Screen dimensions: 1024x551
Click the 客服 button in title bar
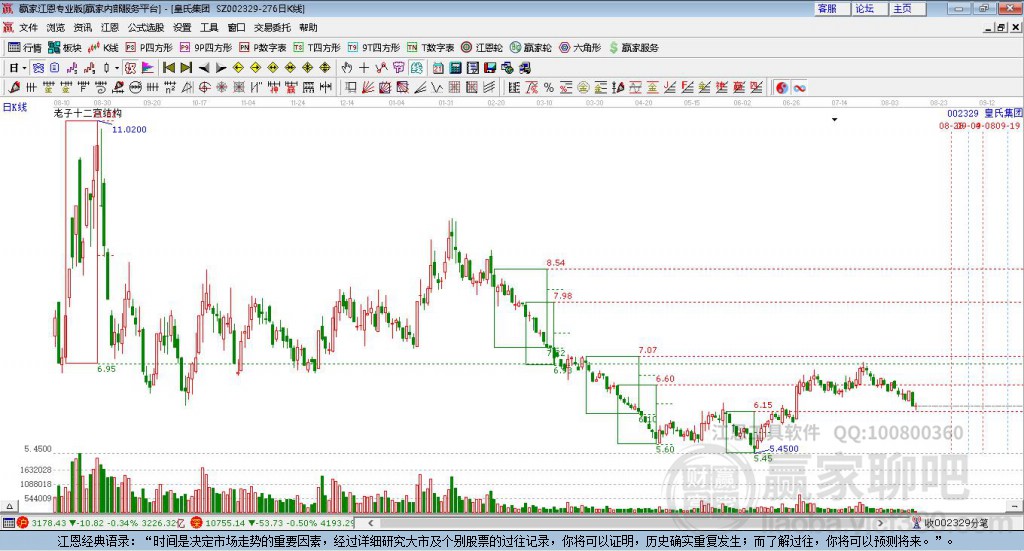click(832, 8)
